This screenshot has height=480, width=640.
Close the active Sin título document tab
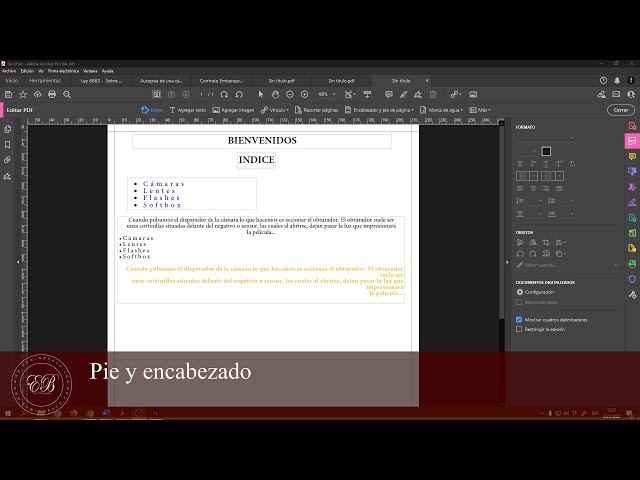point(427,80)
